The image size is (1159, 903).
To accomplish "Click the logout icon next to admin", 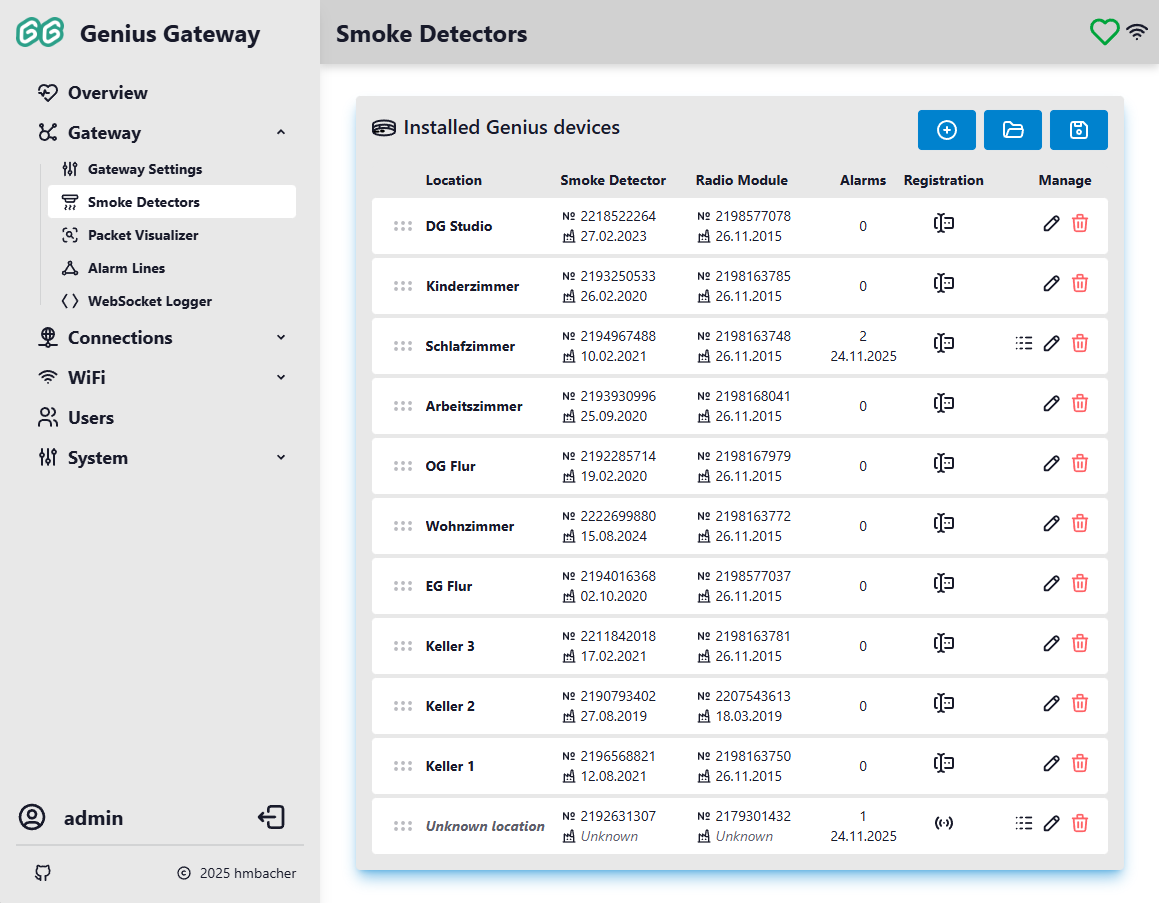I will click(271, 817).
